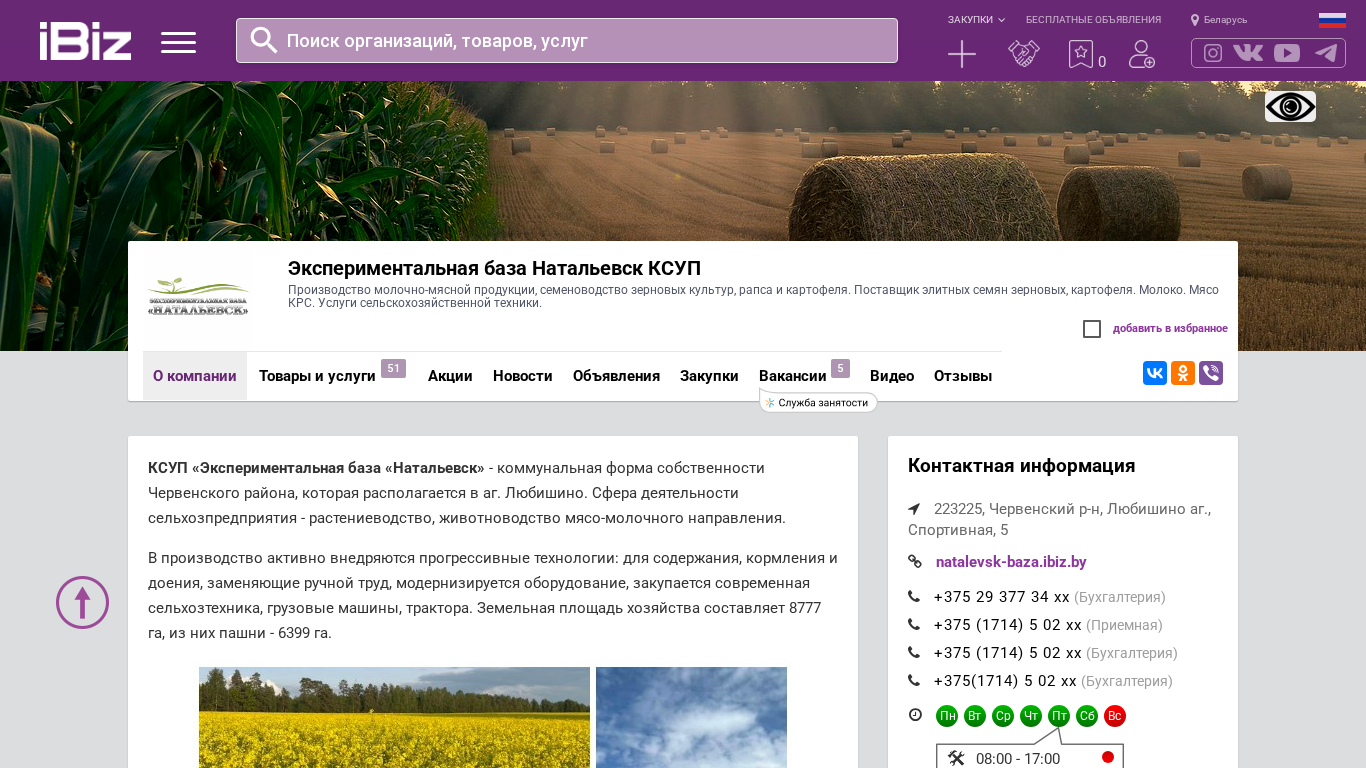The height and width of the screenshot is (768, 1366).
Task: Switch language via Russian flag icon
Action: [1332, 20]
